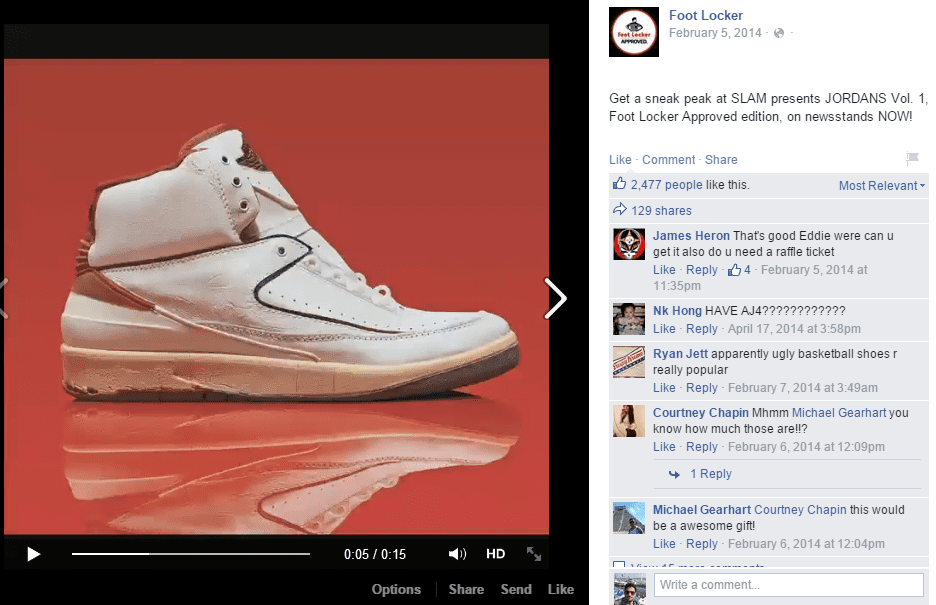Open the 11:35pm timestamp on James Heron's comment

pyautogui.click(x=760, y=277)
